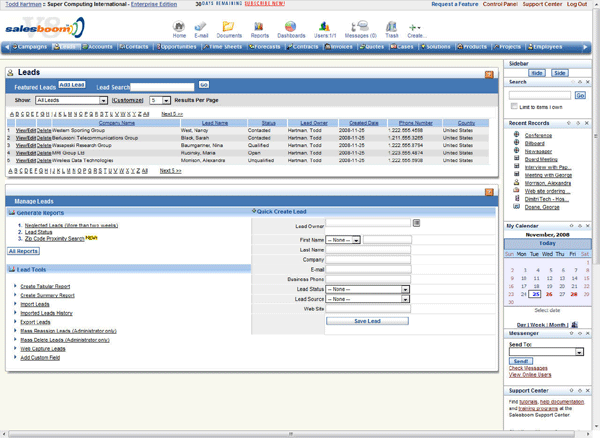Open the Messenger Send To dropdown
600x438 pixels.
pos(546,352)
